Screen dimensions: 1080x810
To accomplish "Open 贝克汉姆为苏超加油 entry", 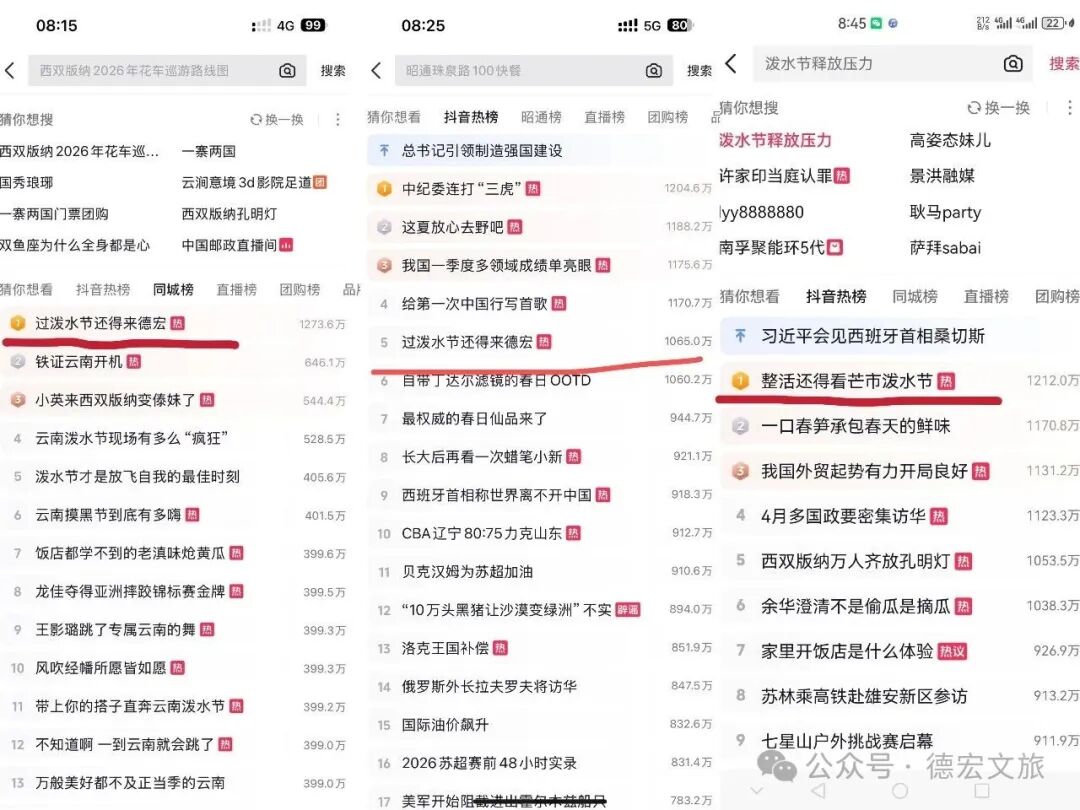I will (541, 572).
